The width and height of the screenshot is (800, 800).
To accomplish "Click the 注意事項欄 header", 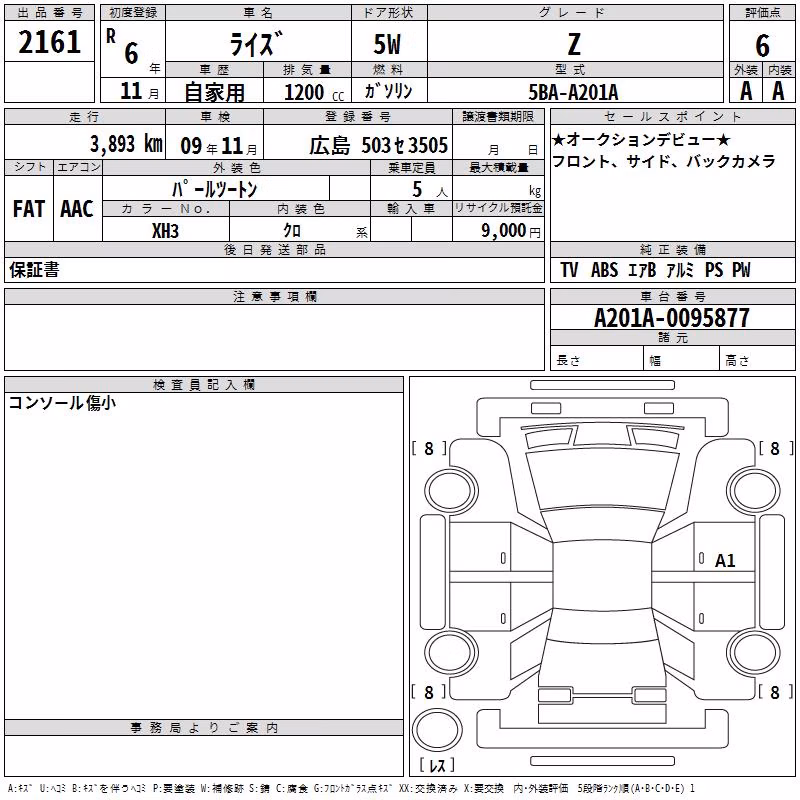I will point(275,296).
